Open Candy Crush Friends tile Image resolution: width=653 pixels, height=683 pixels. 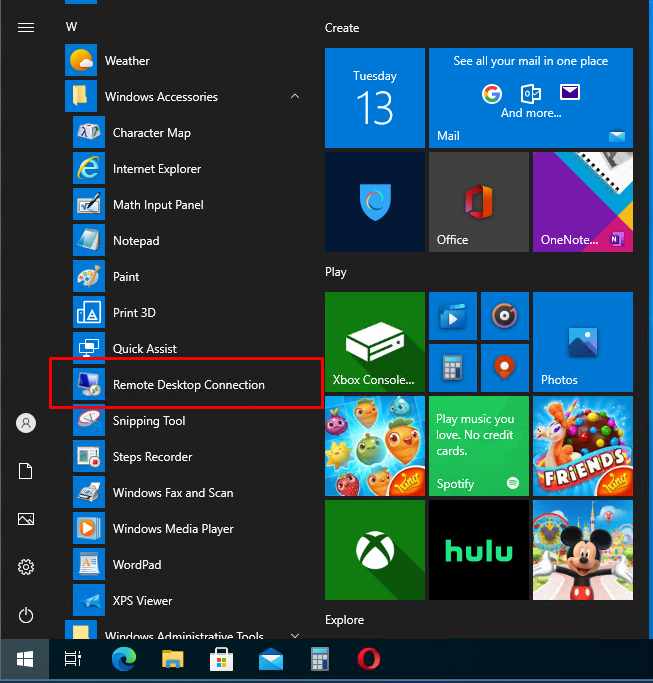pos(583,446)
